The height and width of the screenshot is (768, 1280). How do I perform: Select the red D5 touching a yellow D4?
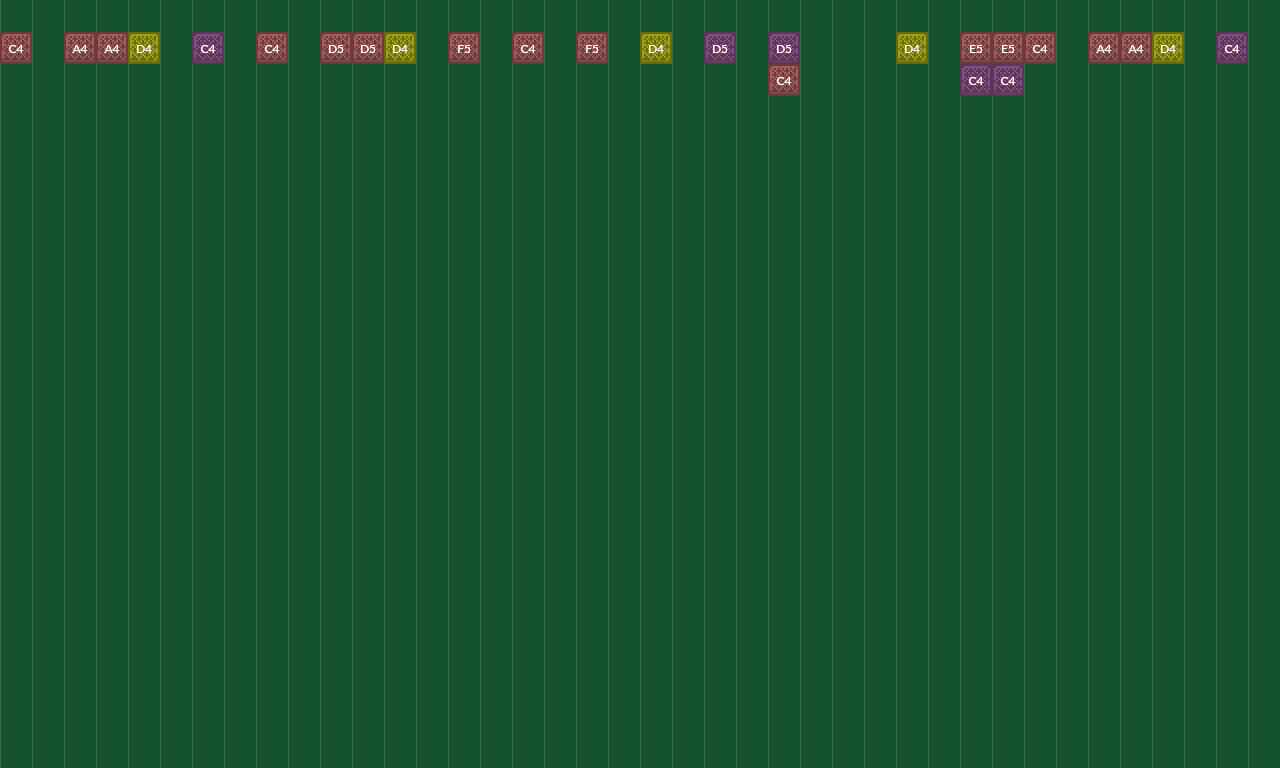[368, 48]
